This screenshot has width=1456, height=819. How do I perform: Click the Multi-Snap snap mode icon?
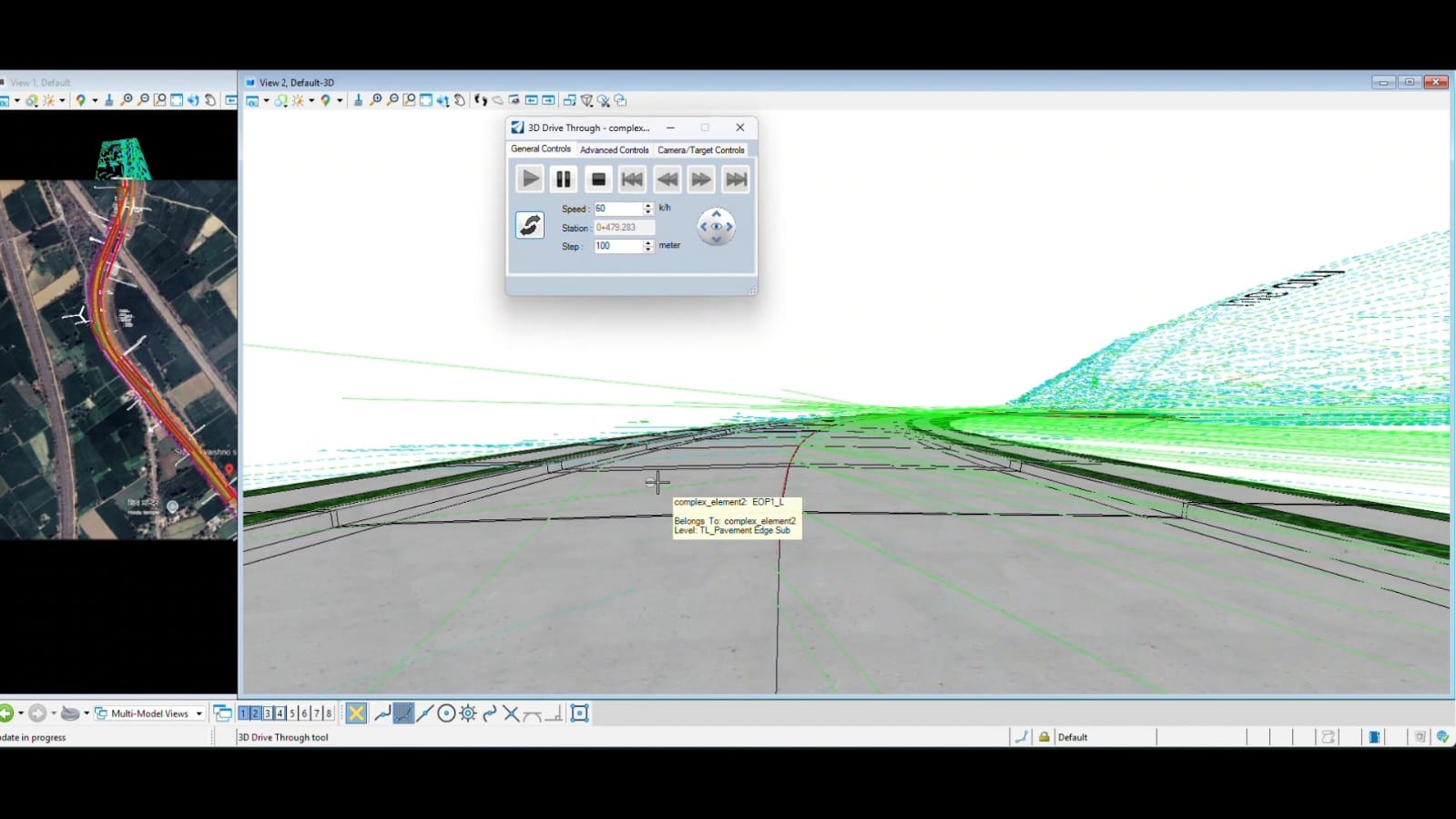(x=579, y=713)
